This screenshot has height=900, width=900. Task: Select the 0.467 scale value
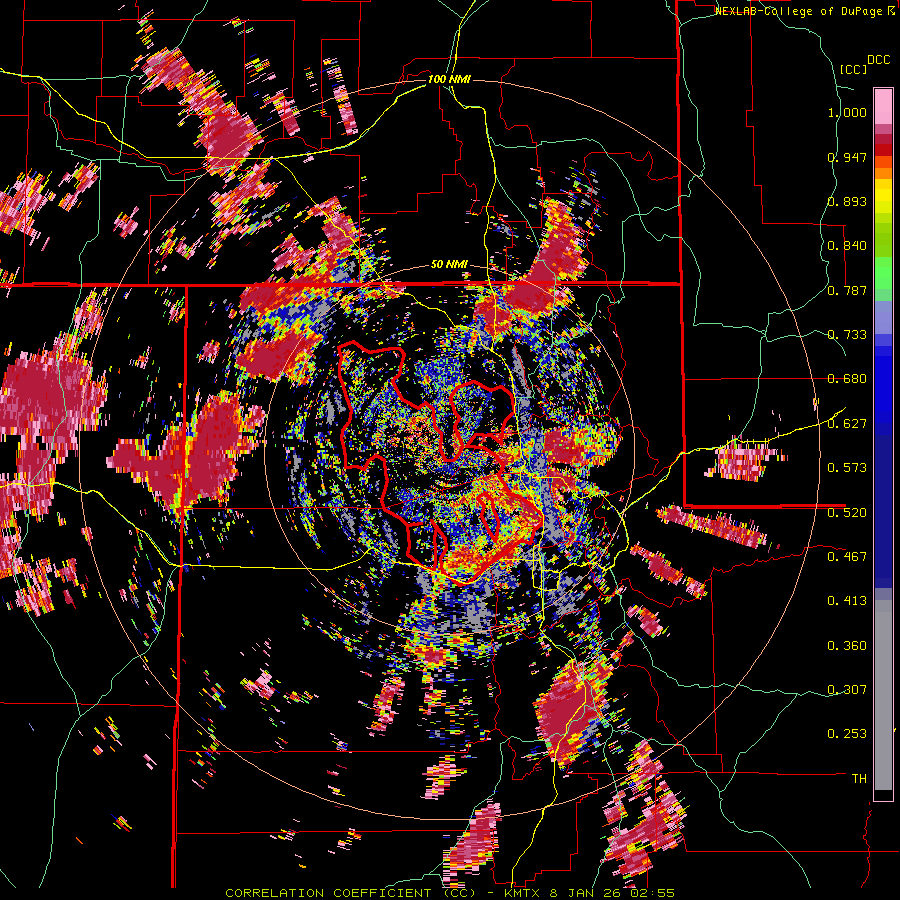(847, 556)
